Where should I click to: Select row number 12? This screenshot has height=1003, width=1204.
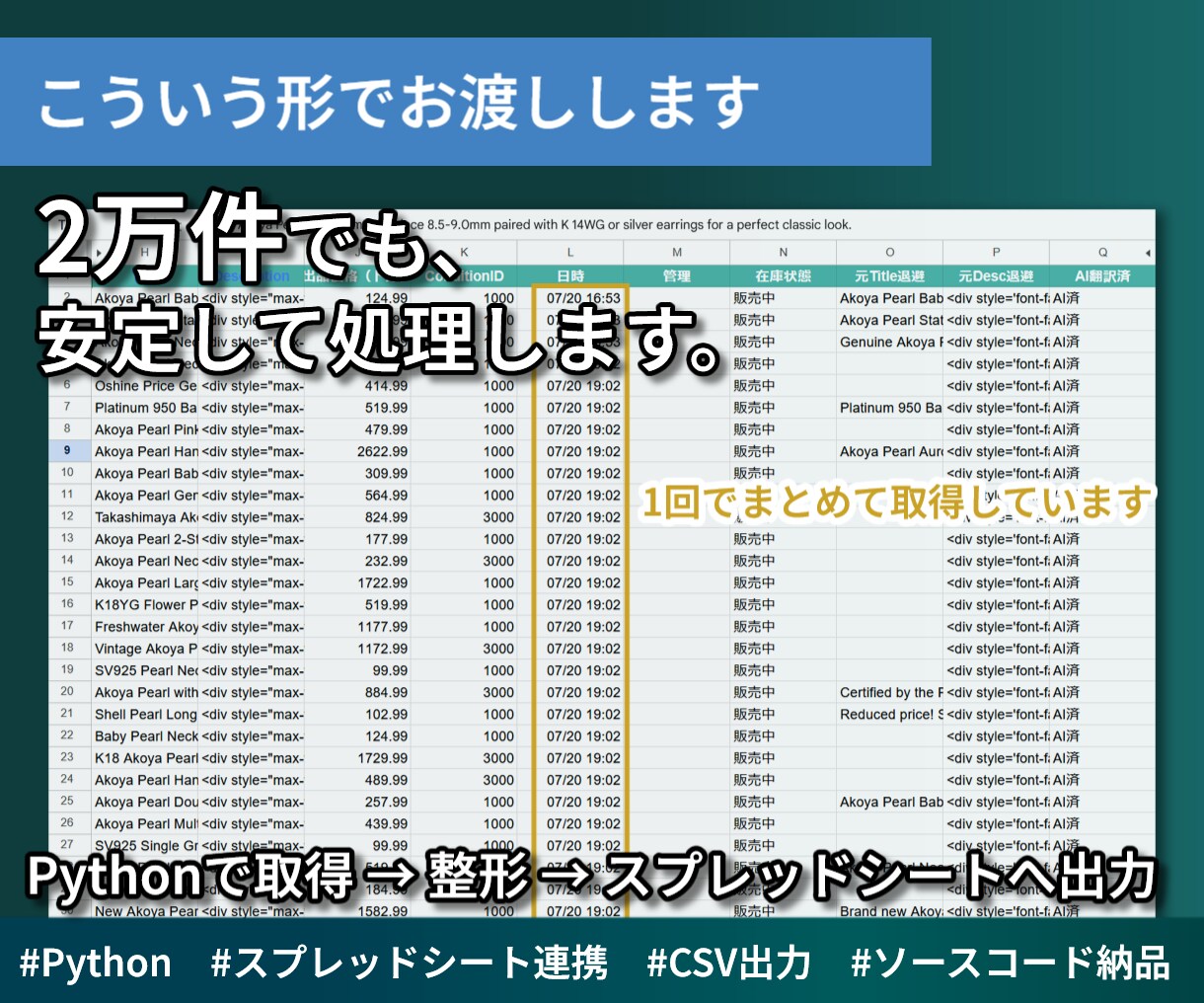pyautogui.click(x=67, y=516)
